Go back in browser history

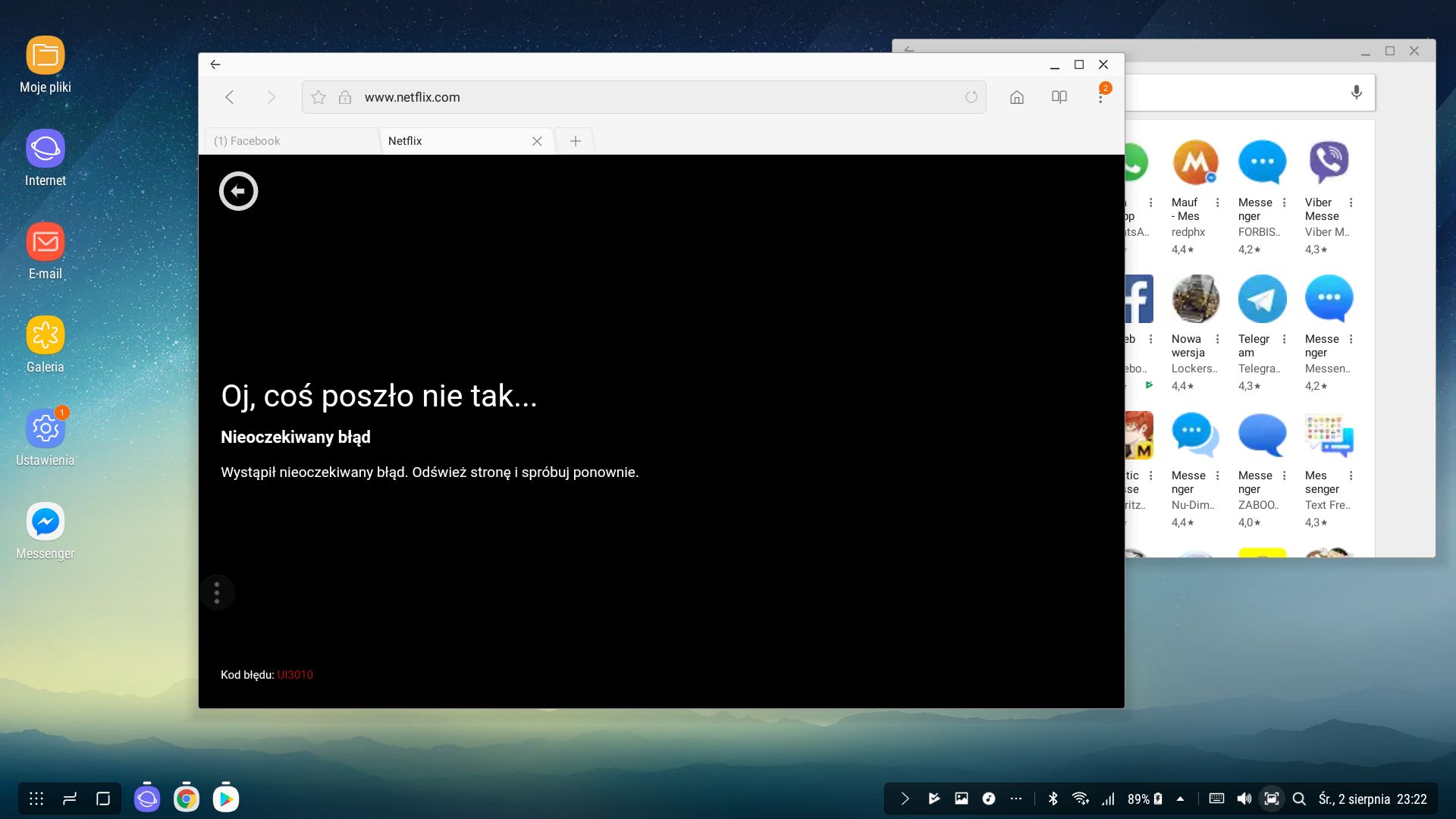coord(230,97)
